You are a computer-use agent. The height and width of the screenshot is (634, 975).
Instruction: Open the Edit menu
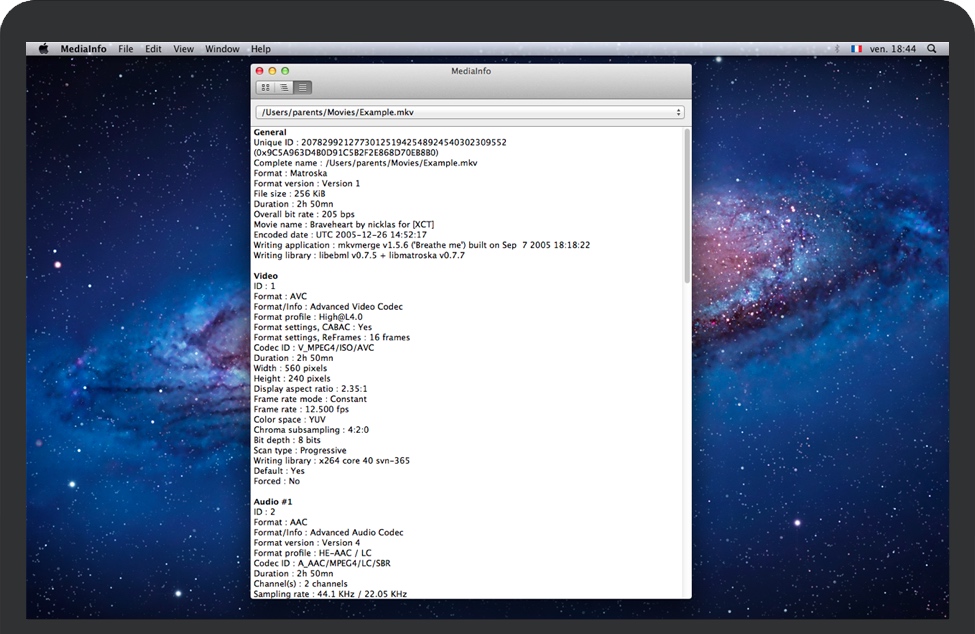pos(153,49)
